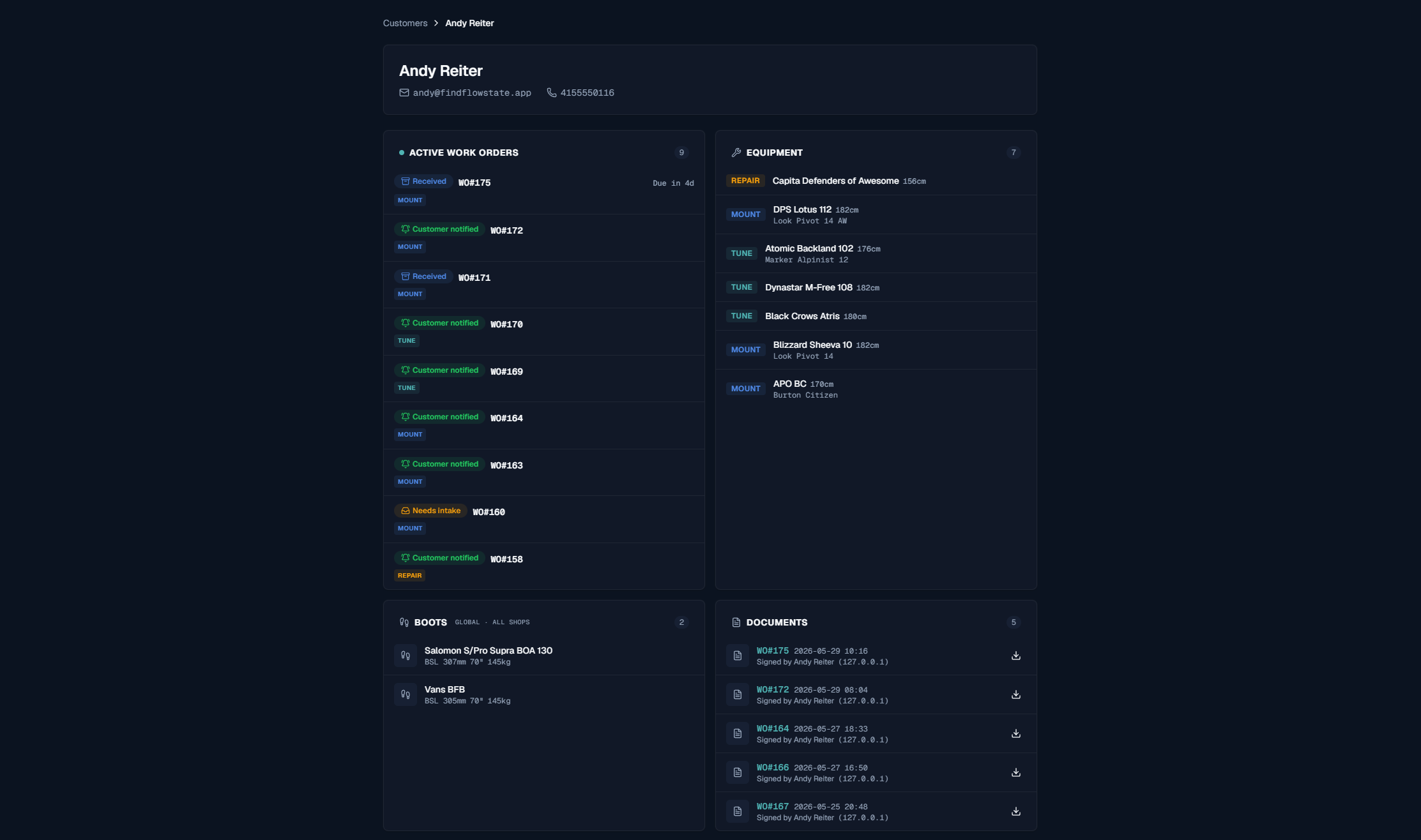Click the document icon in Documents header

click(736, 622)
